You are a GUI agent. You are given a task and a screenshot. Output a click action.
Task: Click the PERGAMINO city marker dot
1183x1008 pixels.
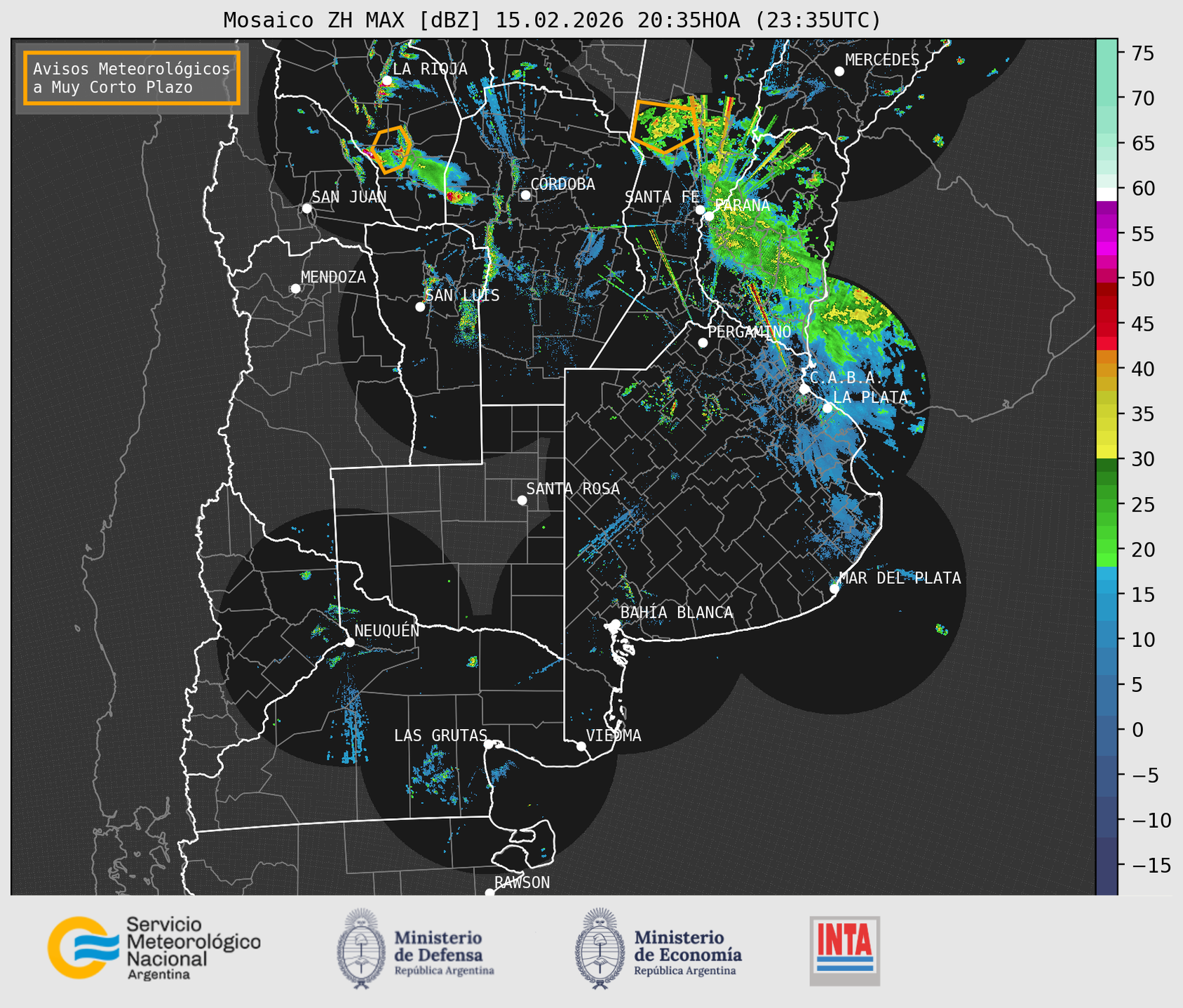point(703,343)
